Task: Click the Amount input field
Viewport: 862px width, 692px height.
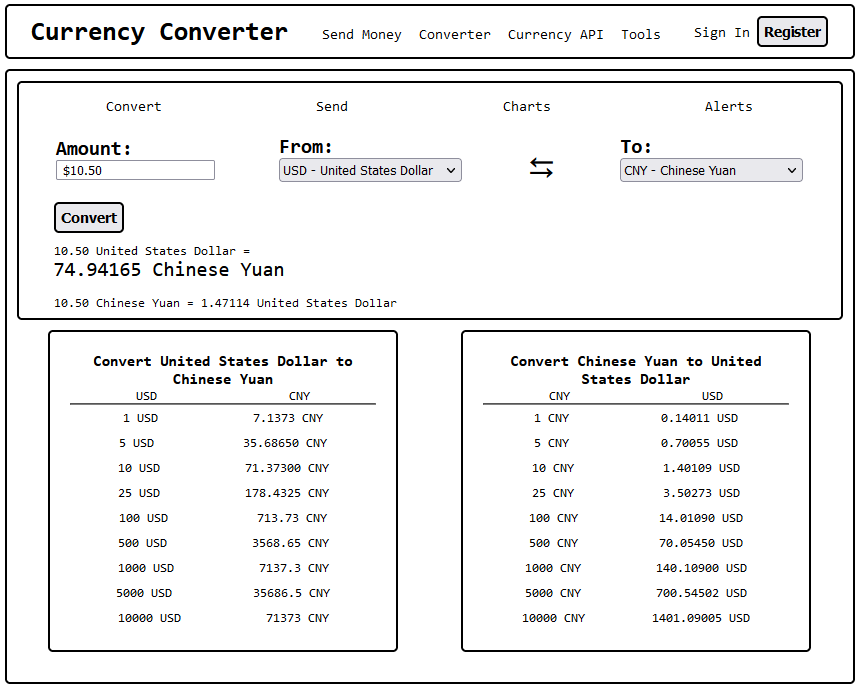Action: (135, 171)
